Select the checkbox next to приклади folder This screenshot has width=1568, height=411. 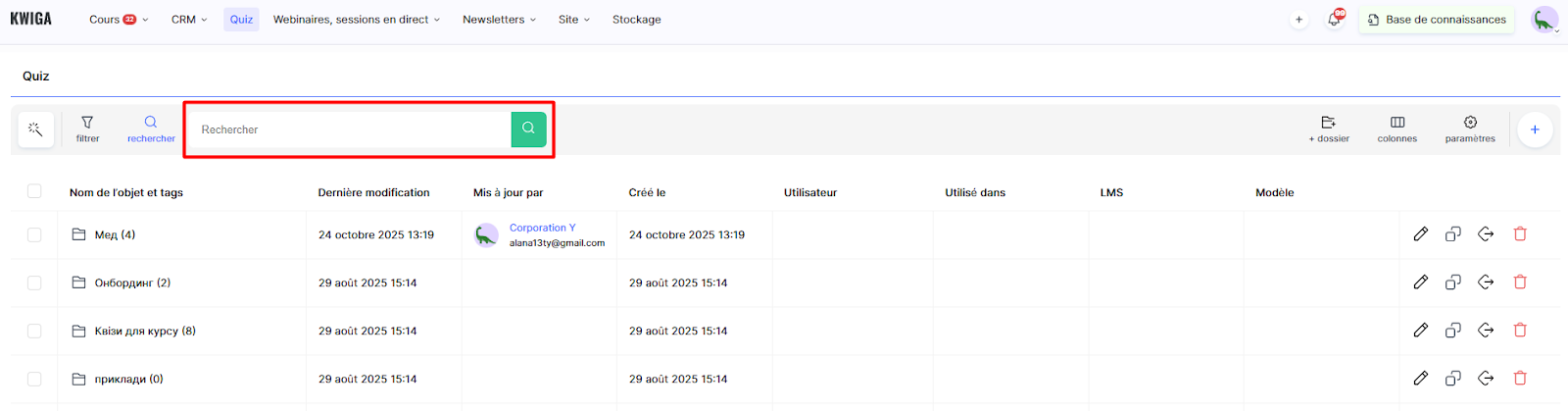(x=34, y=379)
